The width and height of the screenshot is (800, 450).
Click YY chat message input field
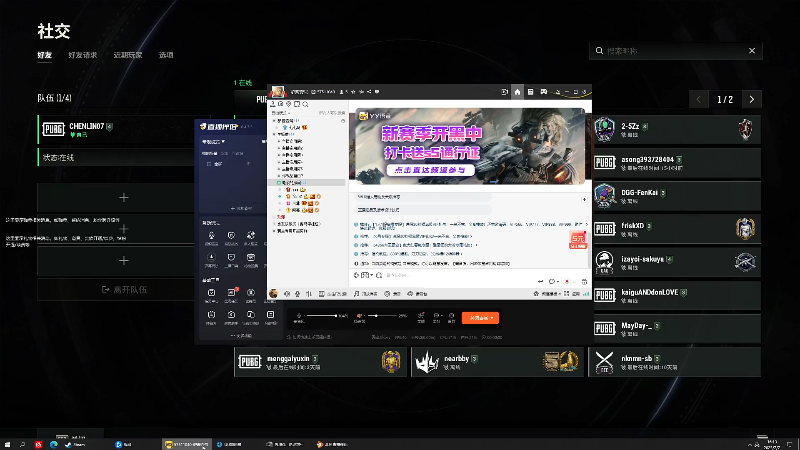(459, 275)
